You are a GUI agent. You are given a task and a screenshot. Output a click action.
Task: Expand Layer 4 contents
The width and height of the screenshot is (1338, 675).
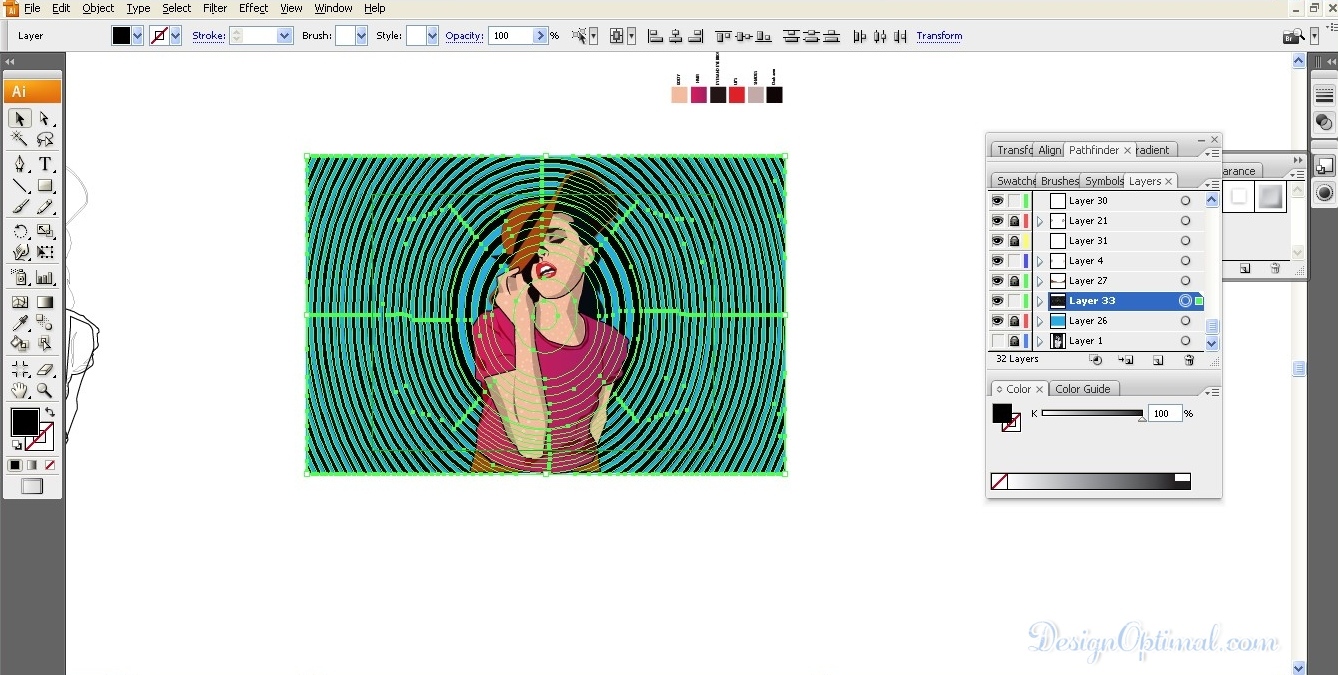click(1040, 261)
